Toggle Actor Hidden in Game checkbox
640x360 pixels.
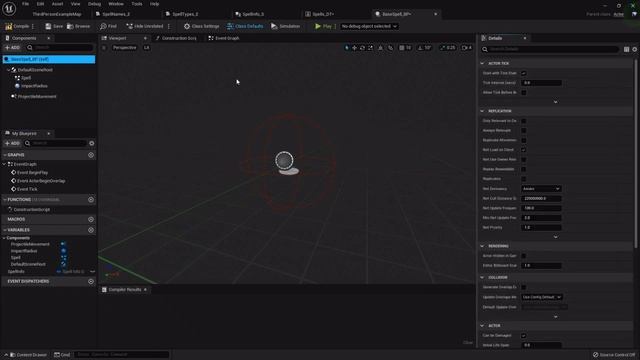pos(524,256)
